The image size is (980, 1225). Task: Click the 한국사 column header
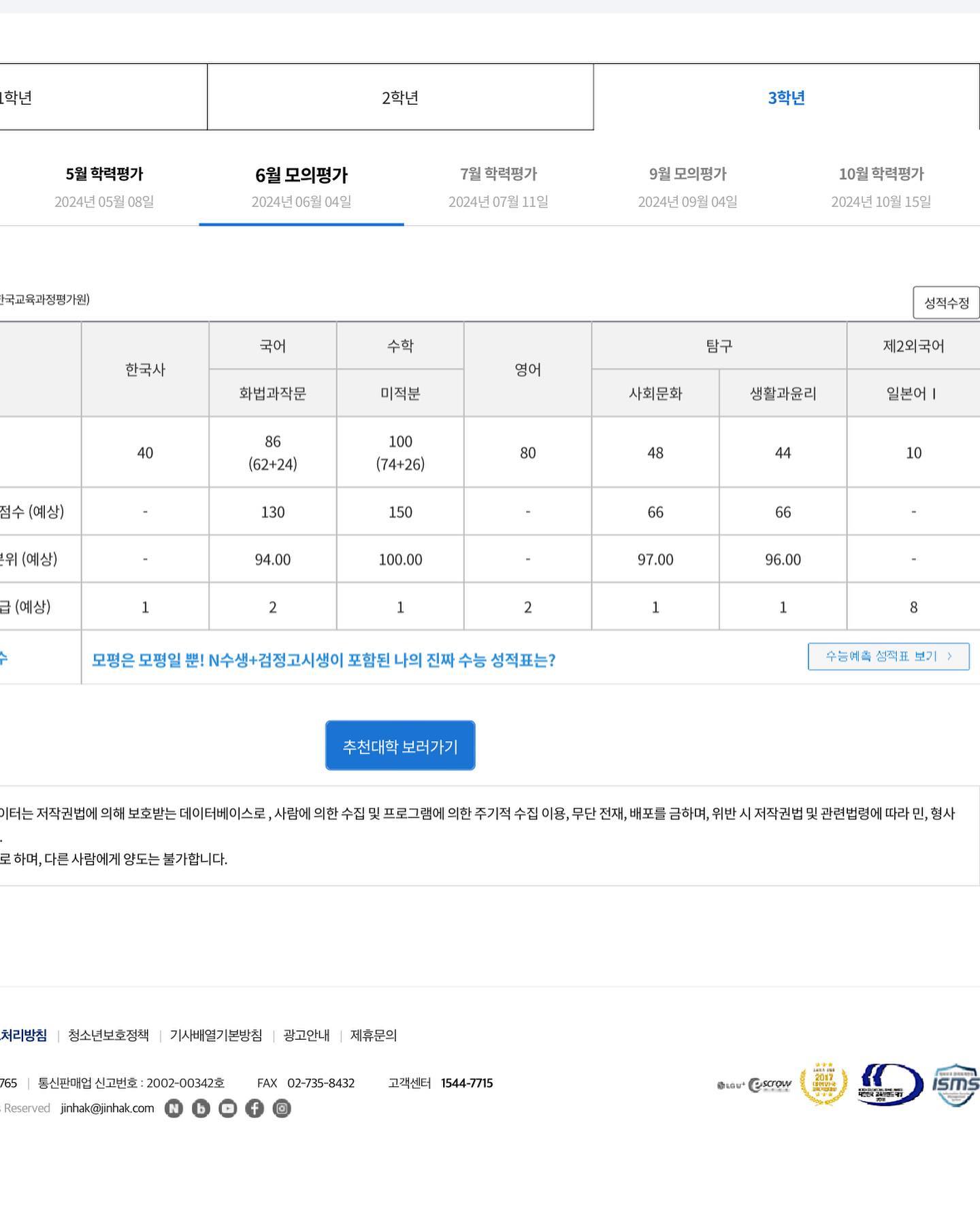pos(145,370)
